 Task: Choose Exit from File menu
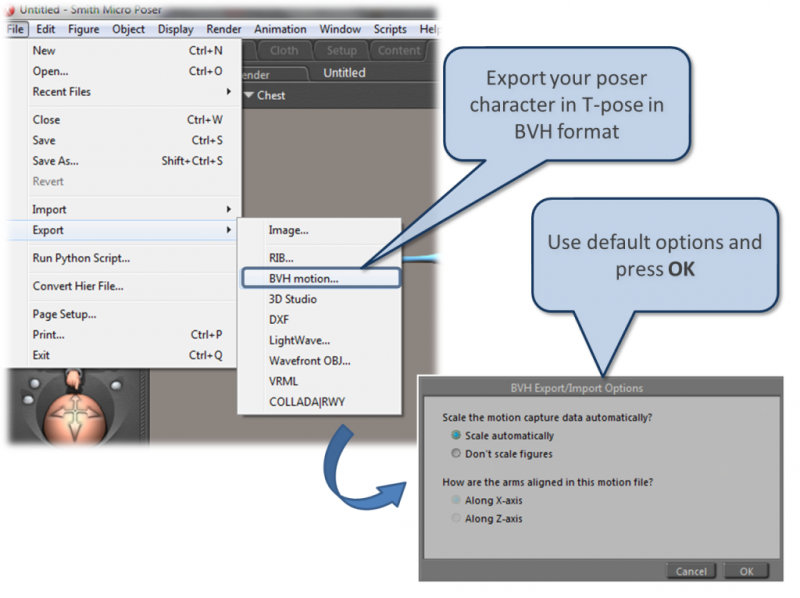pyautogui.click(x=128, y=355)
